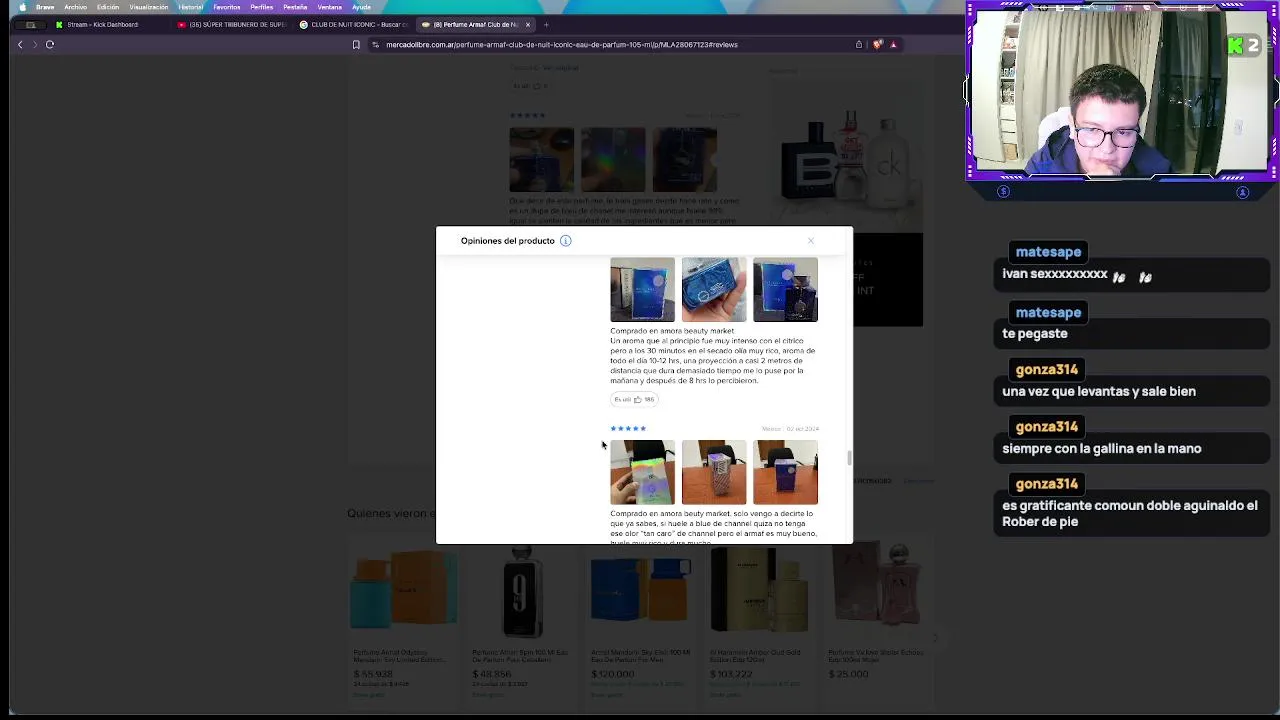Open the Visualización menu
The width and height of the screenshot is (1280, 720).
coord(149,7)
